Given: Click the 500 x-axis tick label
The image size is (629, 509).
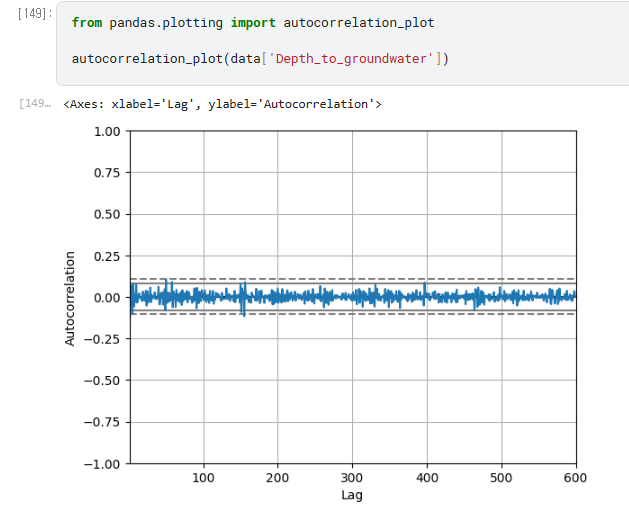Looking at the screenshot, I should [501, 478].
